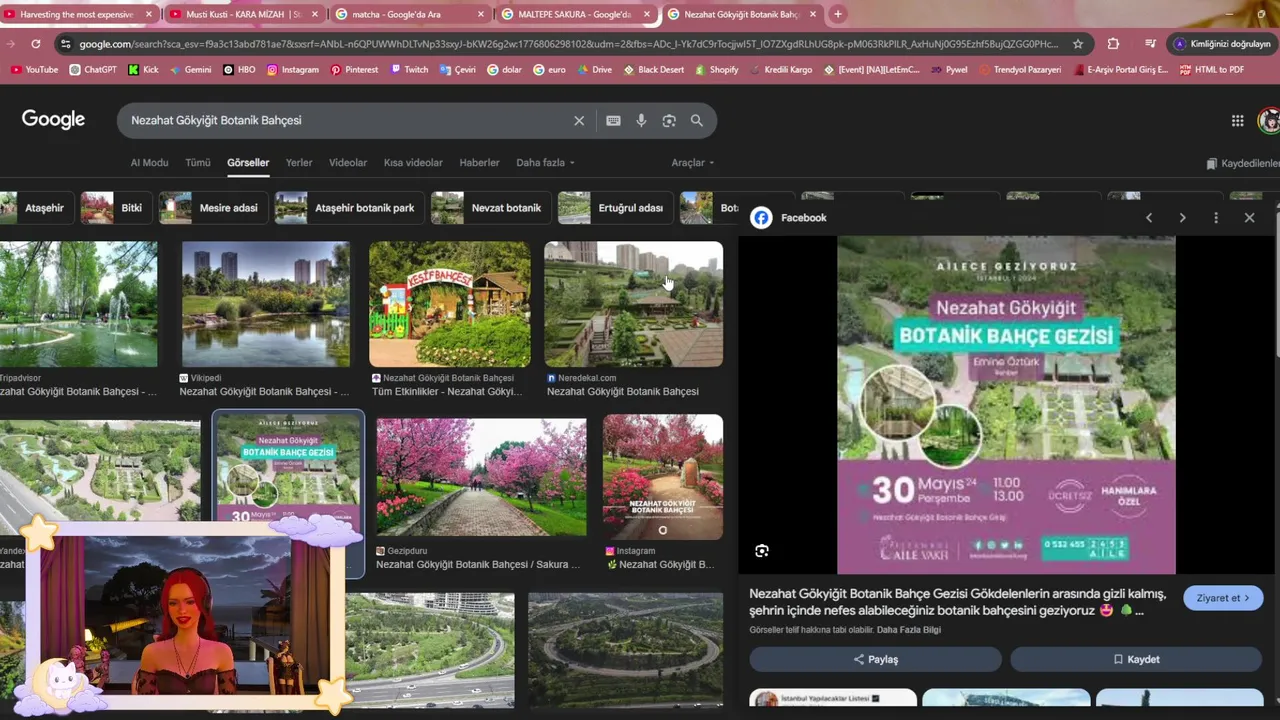Image resolution: width=1280 pixels, height=720 pixels.
Task: Click the address bar URL field
Action: coord(568,44)
